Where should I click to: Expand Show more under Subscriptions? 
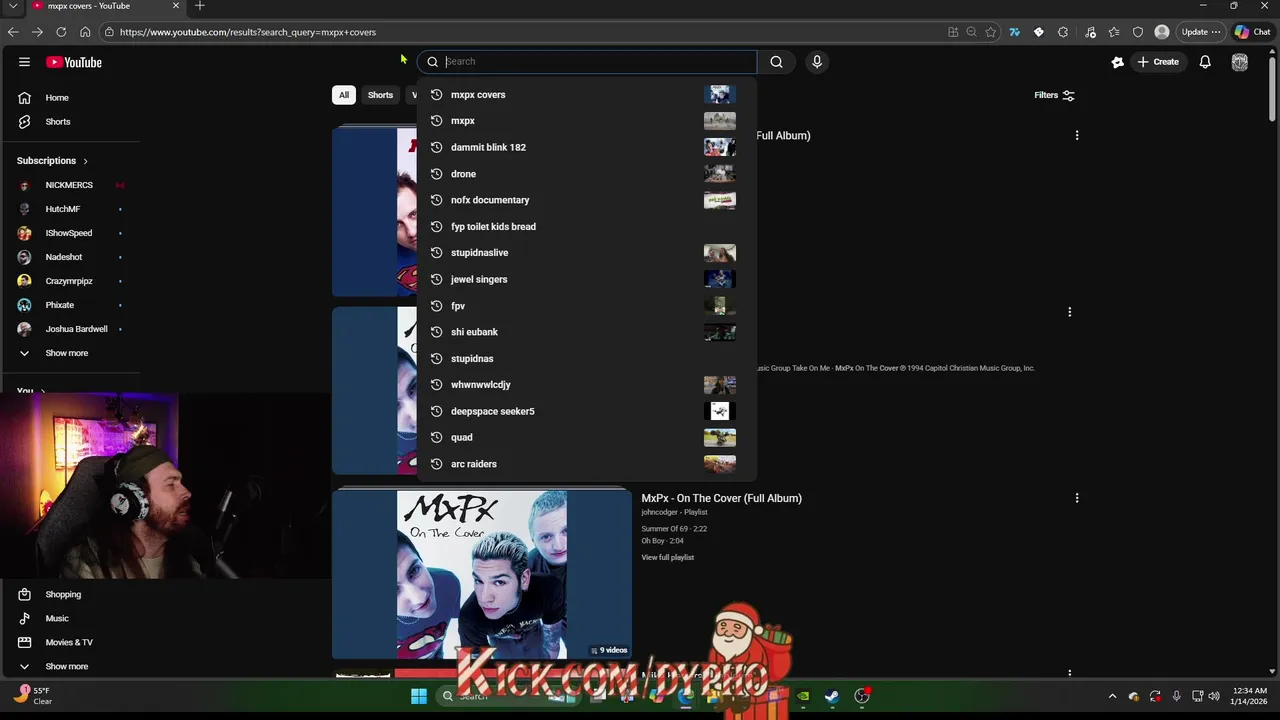click(x=70, y=353)
